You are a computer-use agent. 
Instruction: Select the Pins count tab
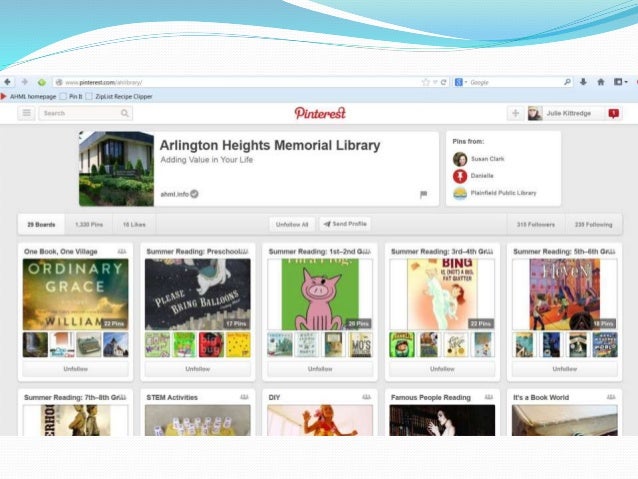click(x=89, y=224)
